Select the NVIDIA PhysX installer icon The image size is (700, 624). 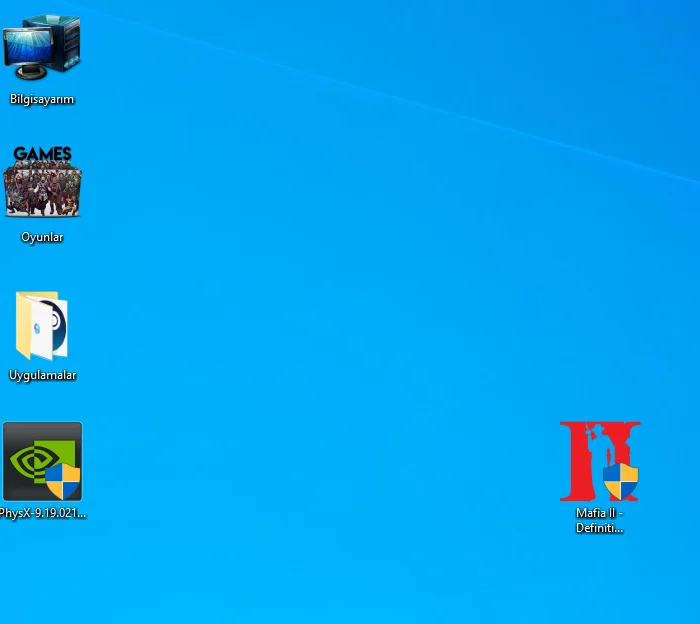tap(42, 461)
